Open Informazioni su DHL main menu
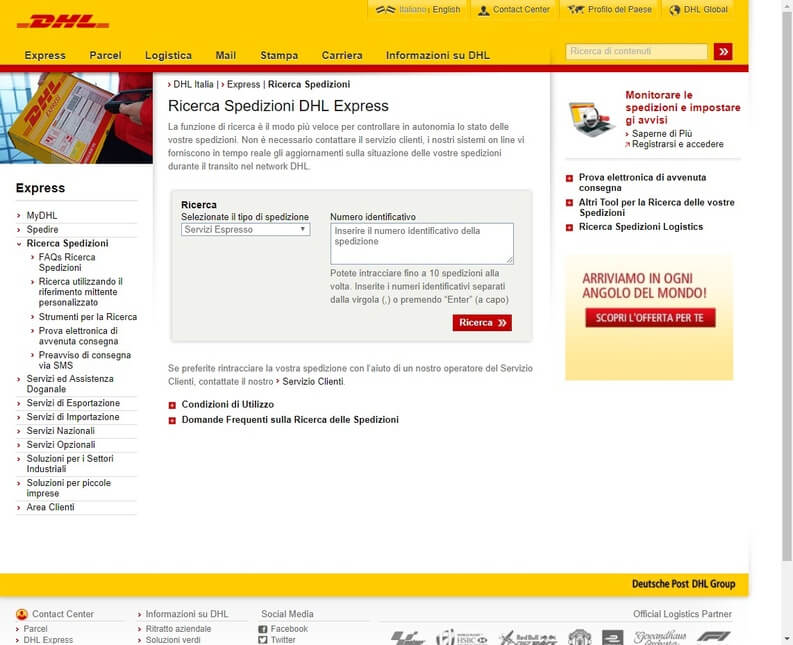This screenshot has width=793, height=645. 437,56
